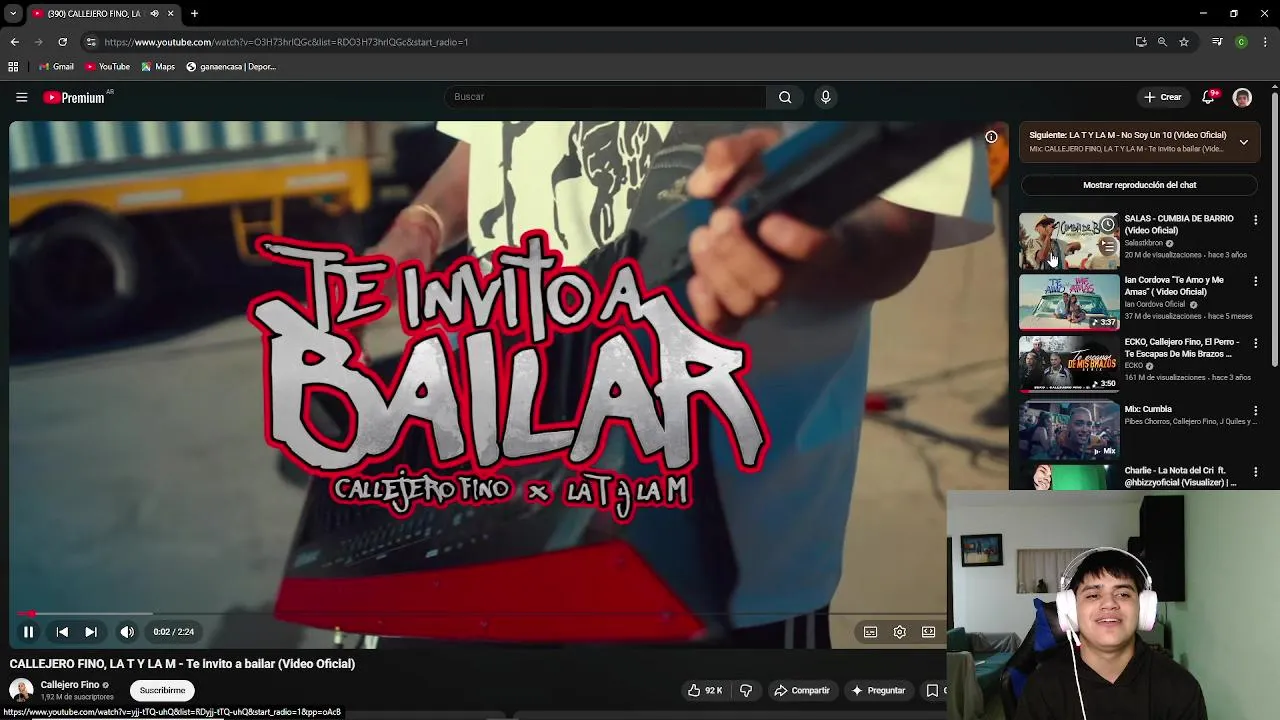Collapse the Siguiente mix playlist panel
This screenshot has width=1280, height=720.
(x=1244, y=142)
